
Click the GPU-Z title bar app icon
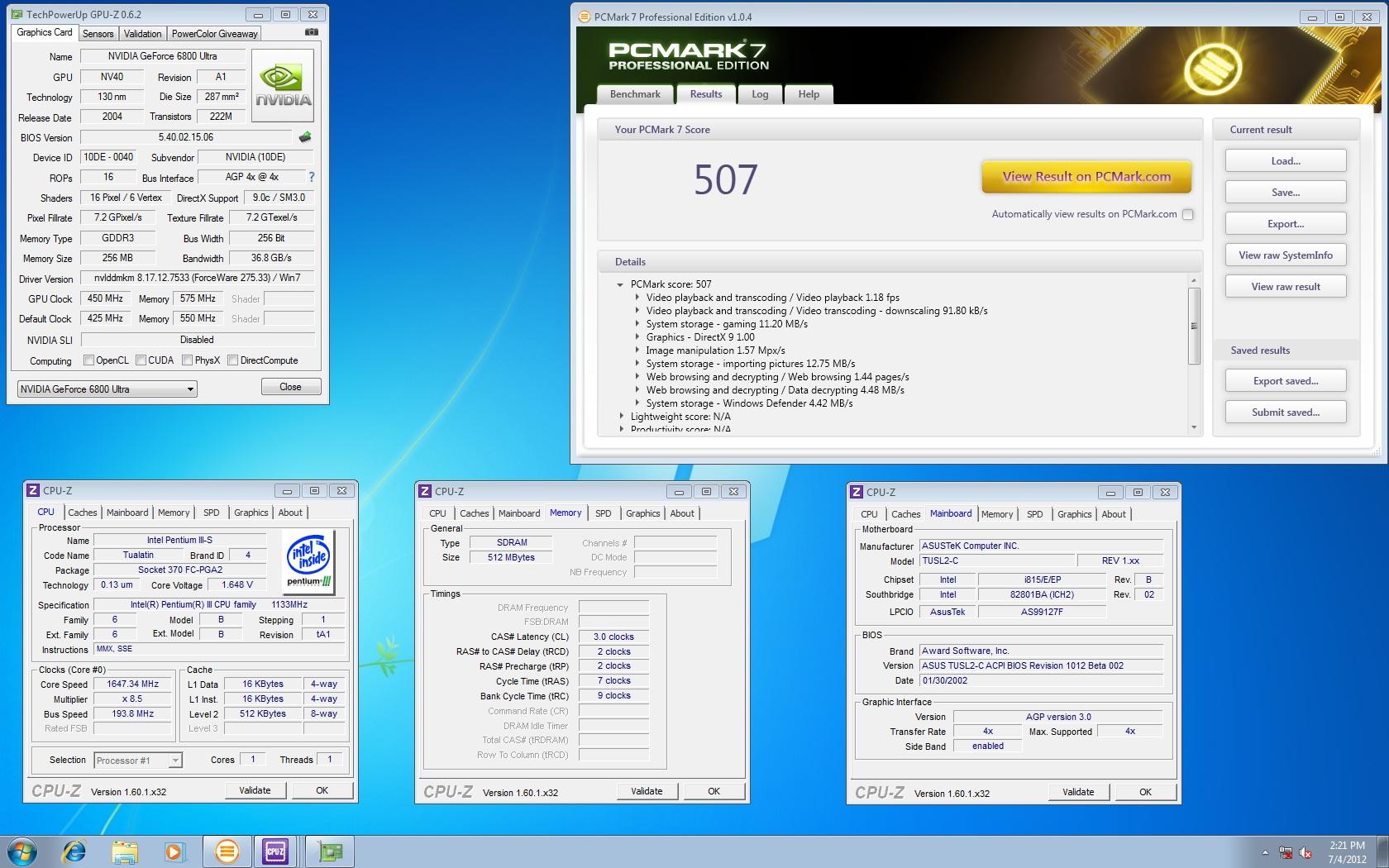(x=17, y=14)
